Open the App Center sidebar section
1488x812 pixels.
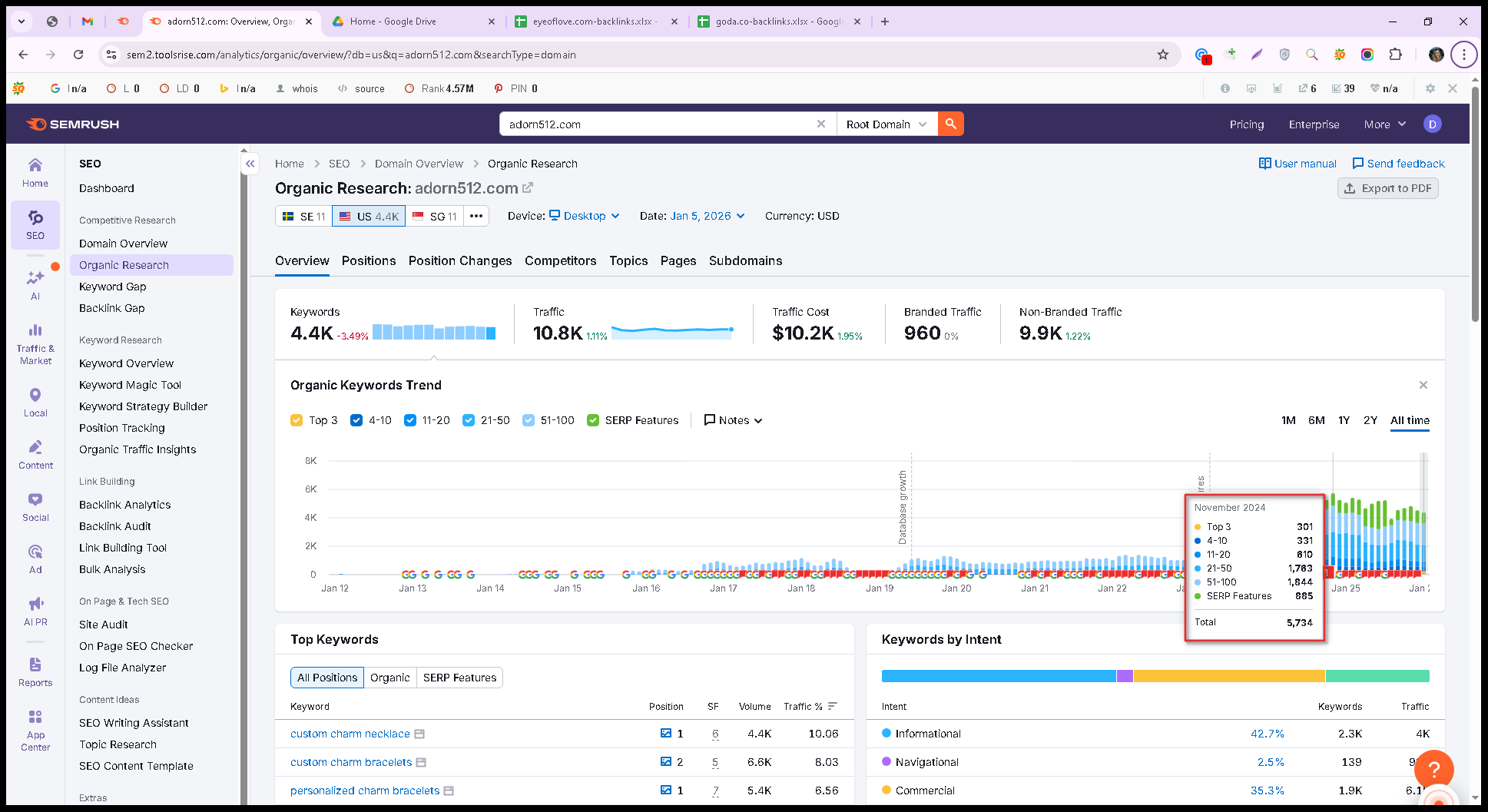35,731
